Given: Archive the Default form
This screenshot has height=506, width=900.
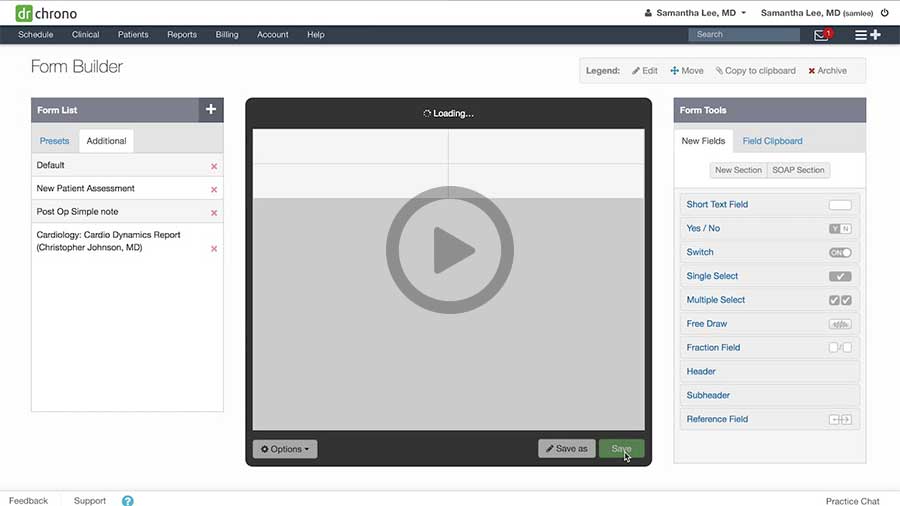Looking at the screenshot, I should point(214,166).
